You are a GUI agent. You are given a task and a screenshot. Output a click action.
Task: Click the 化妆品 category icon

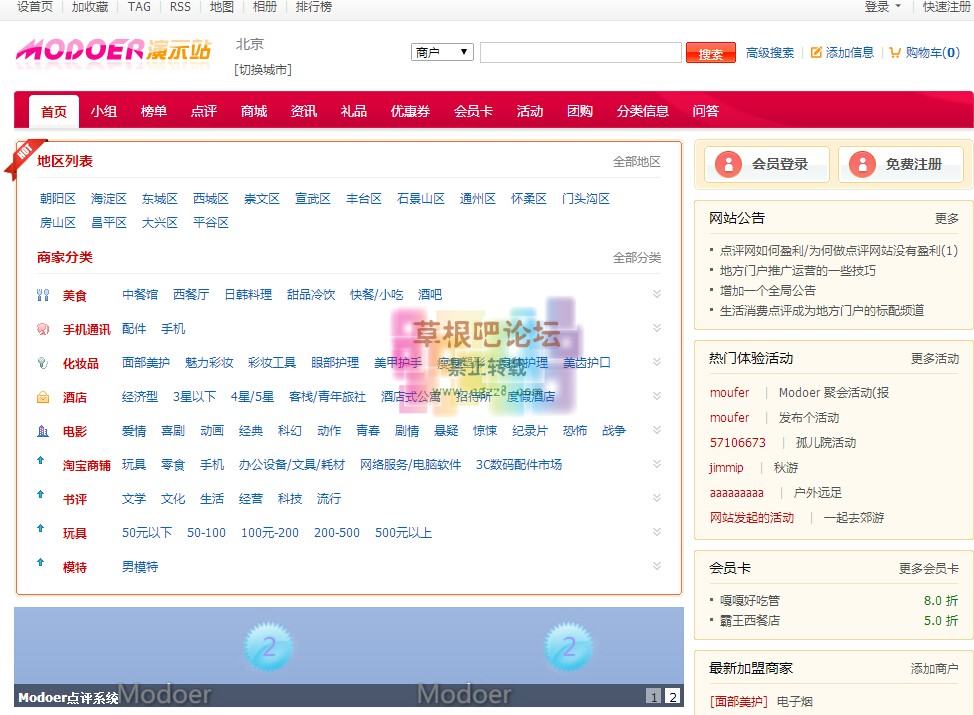click(x=42, y=363)
